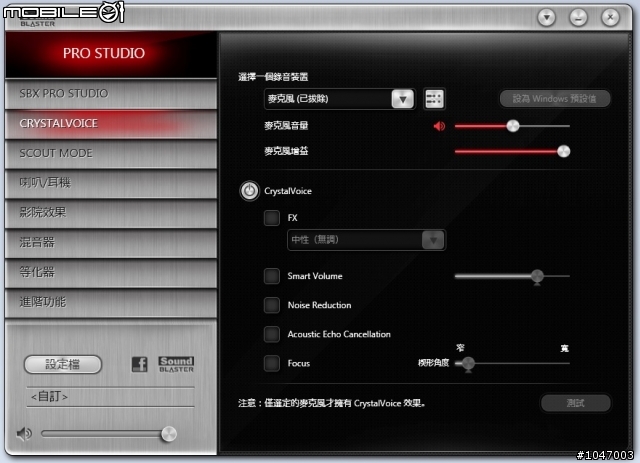Toggle the CrystalVoice power button
This screenshot has height=463, width=640.
tap(249, 191)
